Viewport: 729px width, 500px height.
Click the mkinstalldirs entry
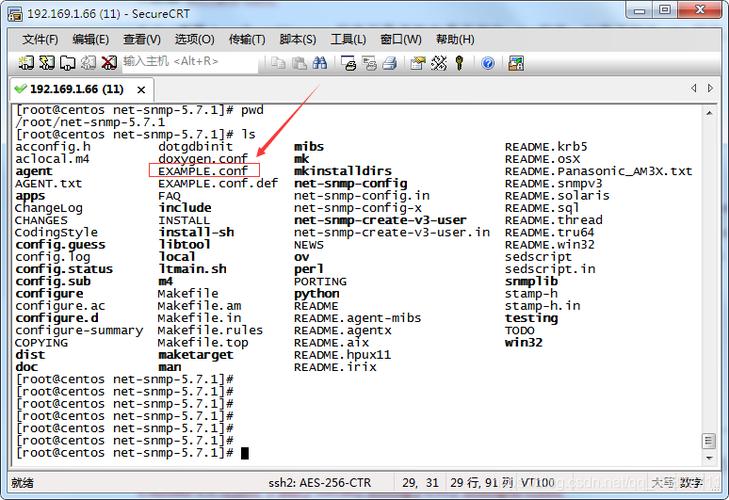pos(343,171)
